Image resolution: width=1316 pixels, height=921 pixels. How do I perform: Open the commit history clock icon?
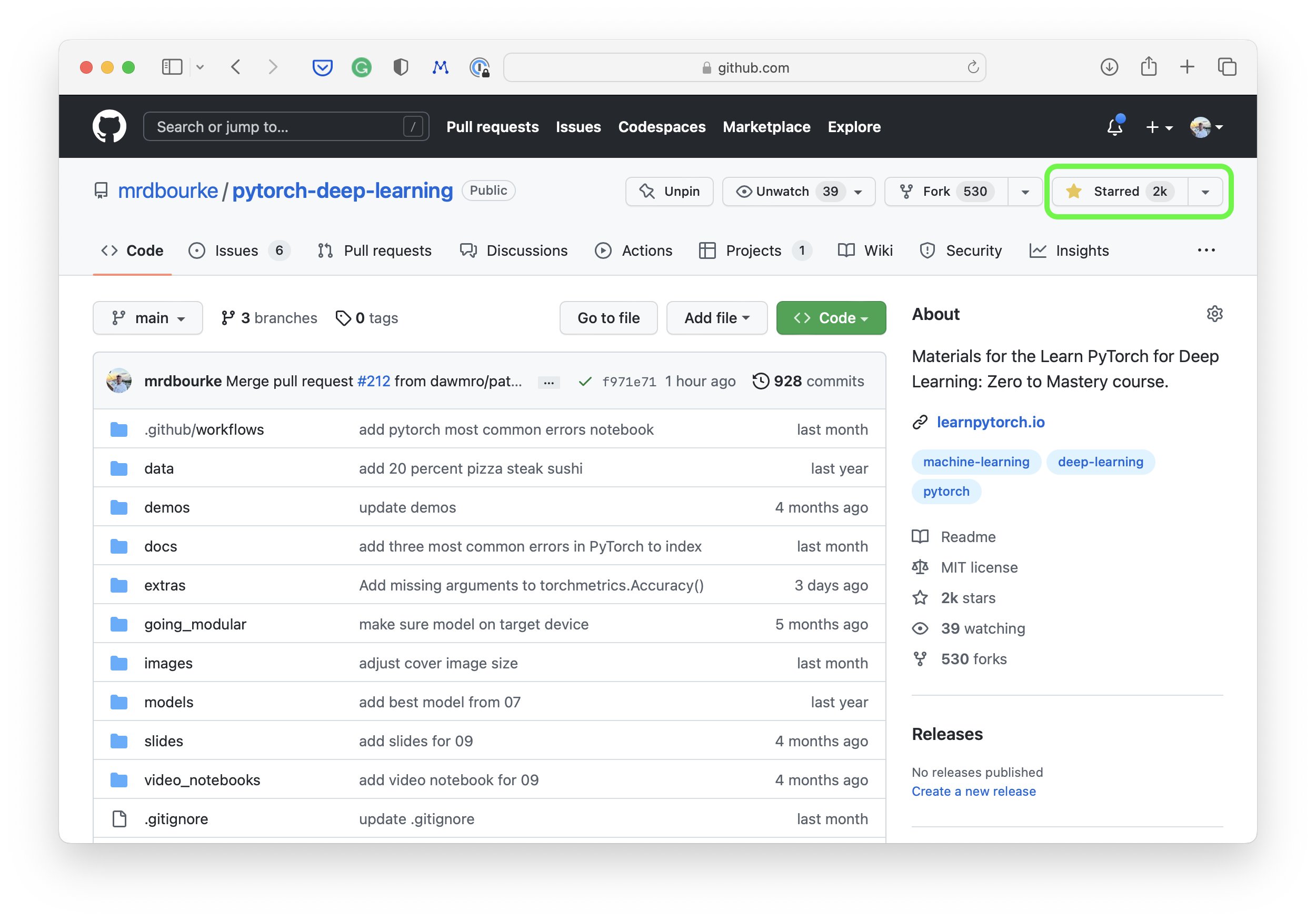760,381
